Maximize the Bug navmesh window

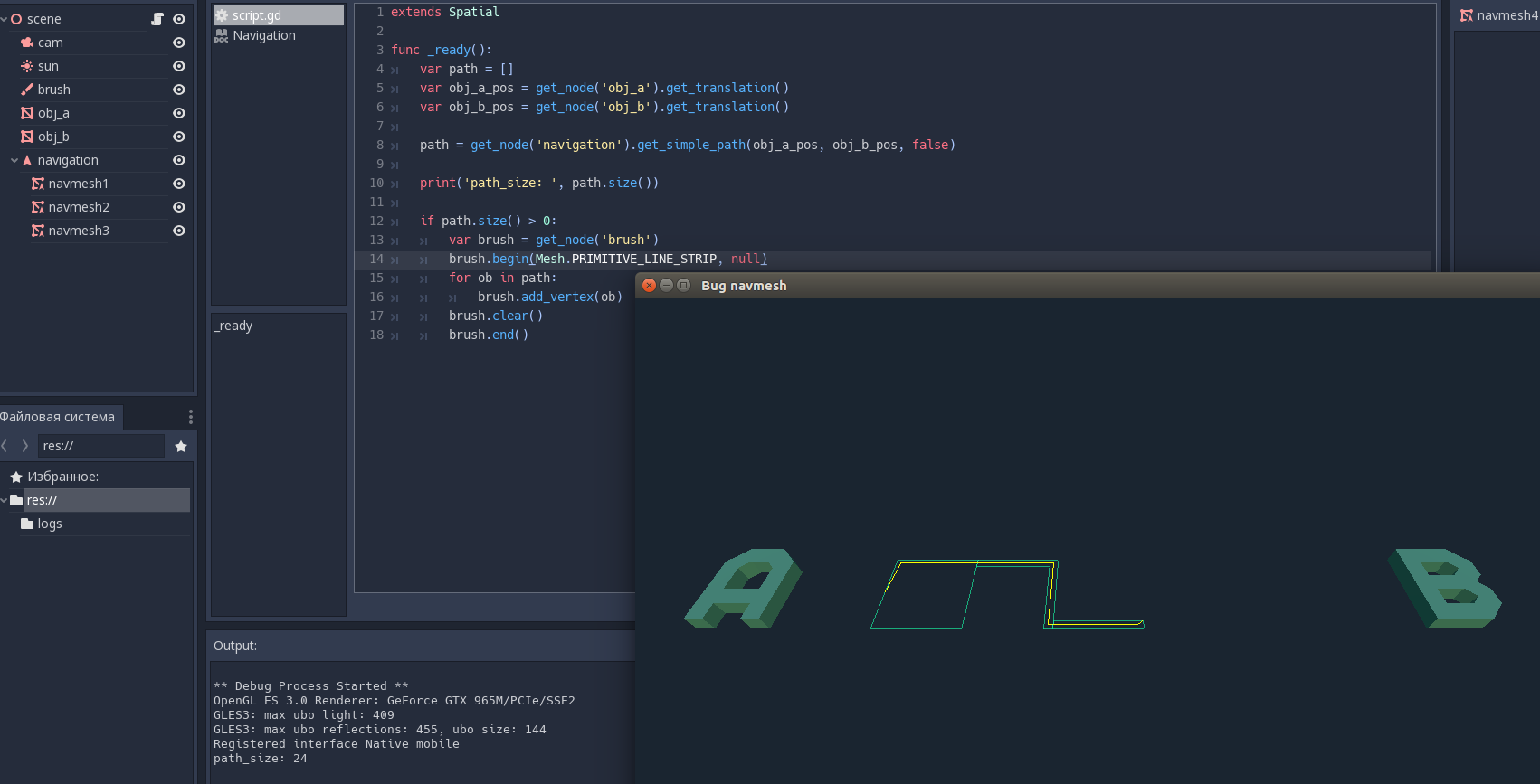pos(683,285)
